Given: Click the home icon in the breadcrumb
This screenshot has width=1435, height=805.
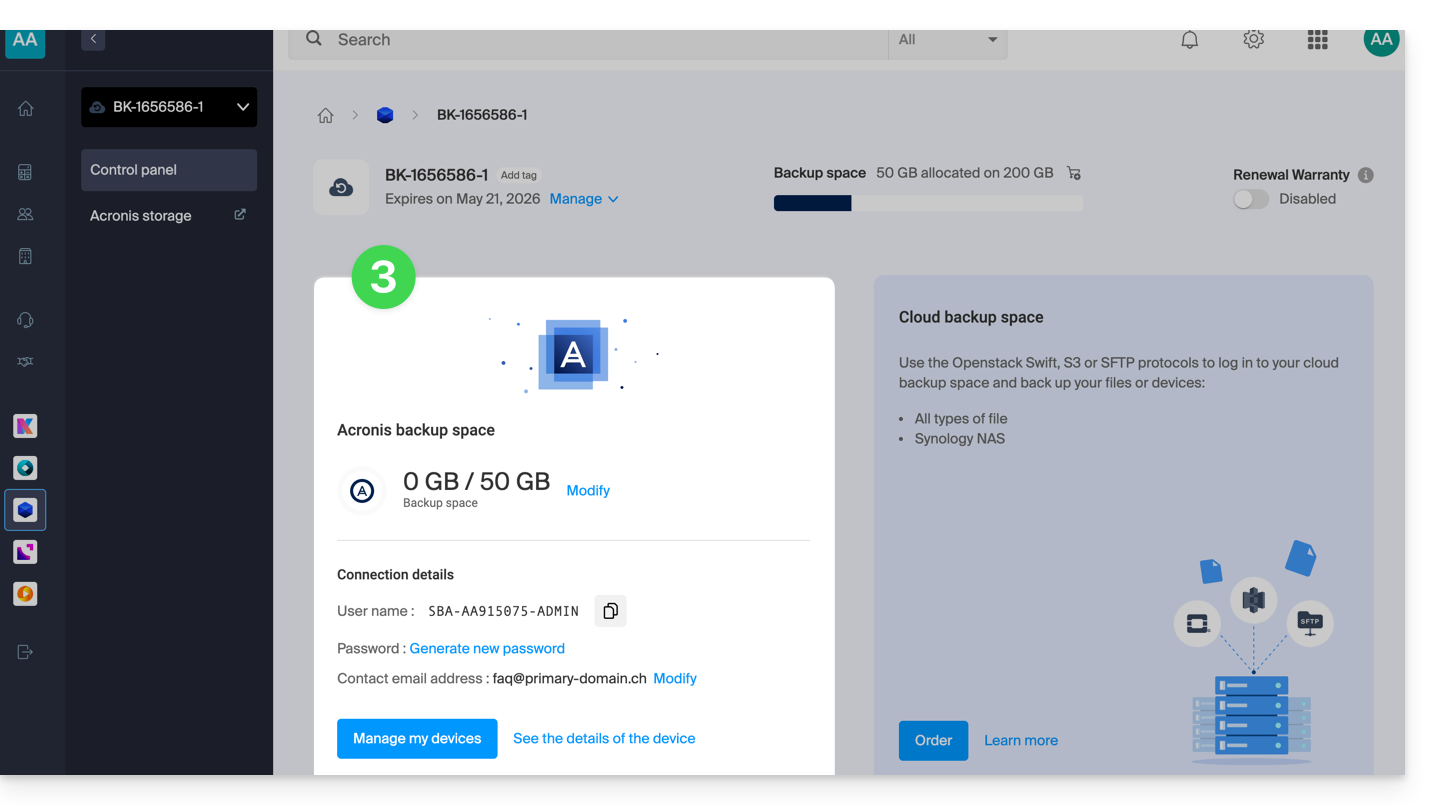Looking at the screenshot, I should click(325, 115).
